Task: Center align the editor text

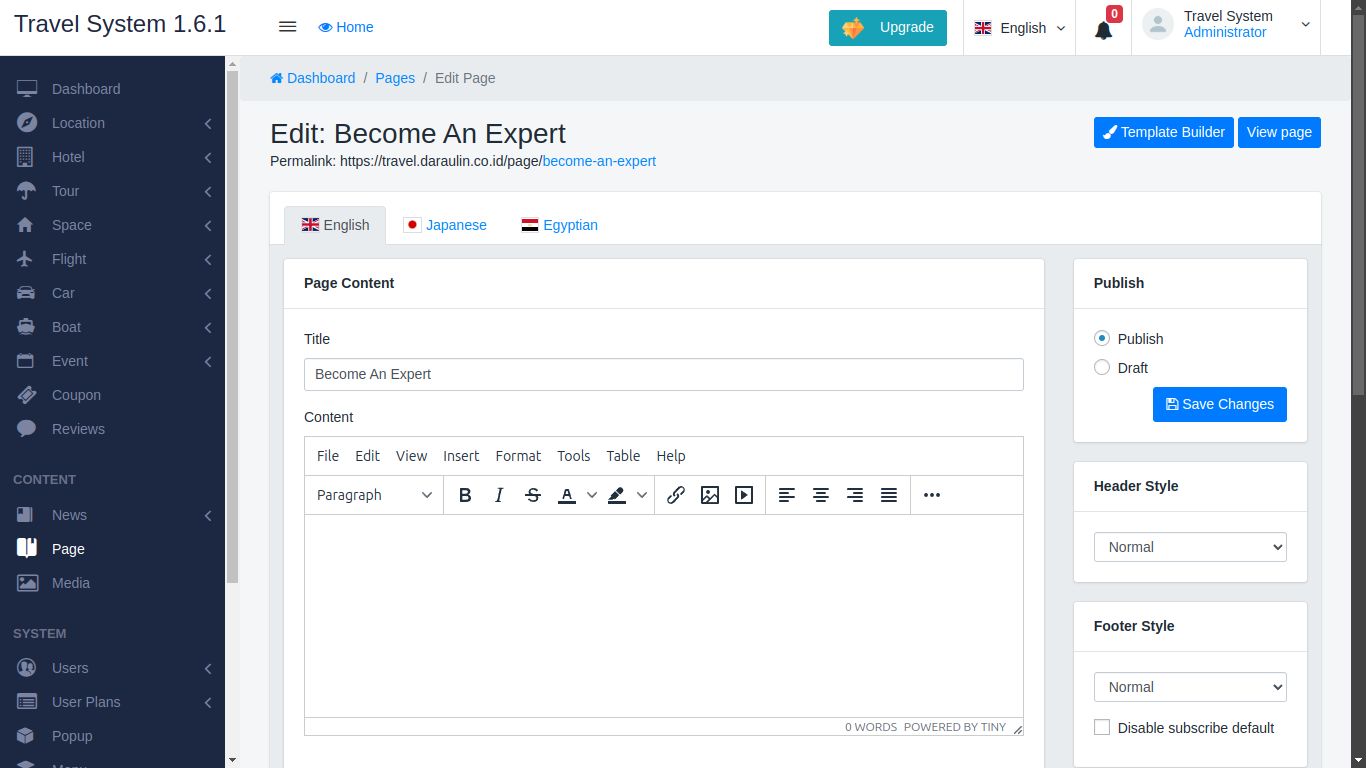Action: (x=821, y=495)
